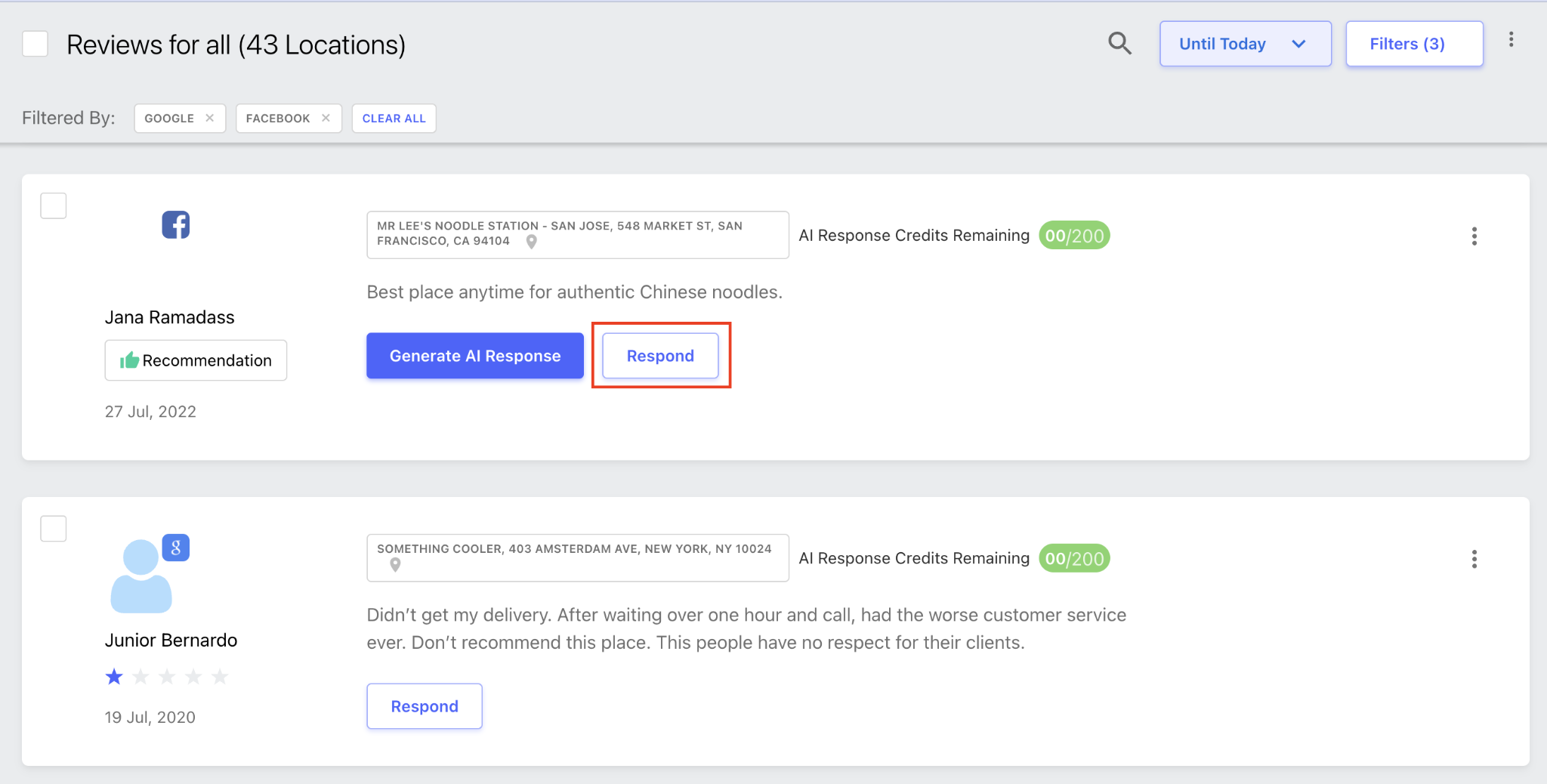Click the name Jana Ramadass
The height and width of the screenshot is (784, 1547).
tap(170, 317)
